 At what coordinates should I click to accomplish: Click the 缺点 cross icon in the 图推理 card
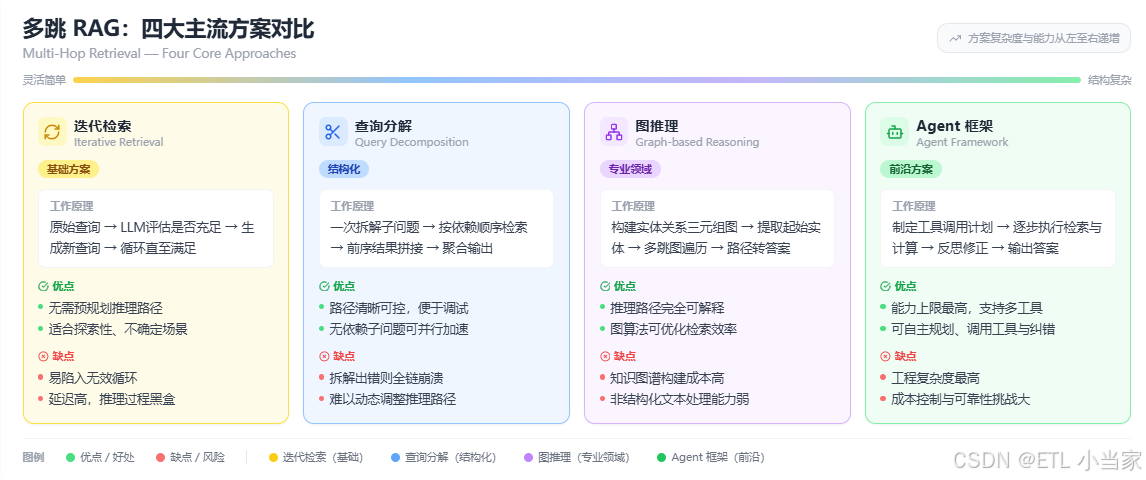(x=604, y=357)
